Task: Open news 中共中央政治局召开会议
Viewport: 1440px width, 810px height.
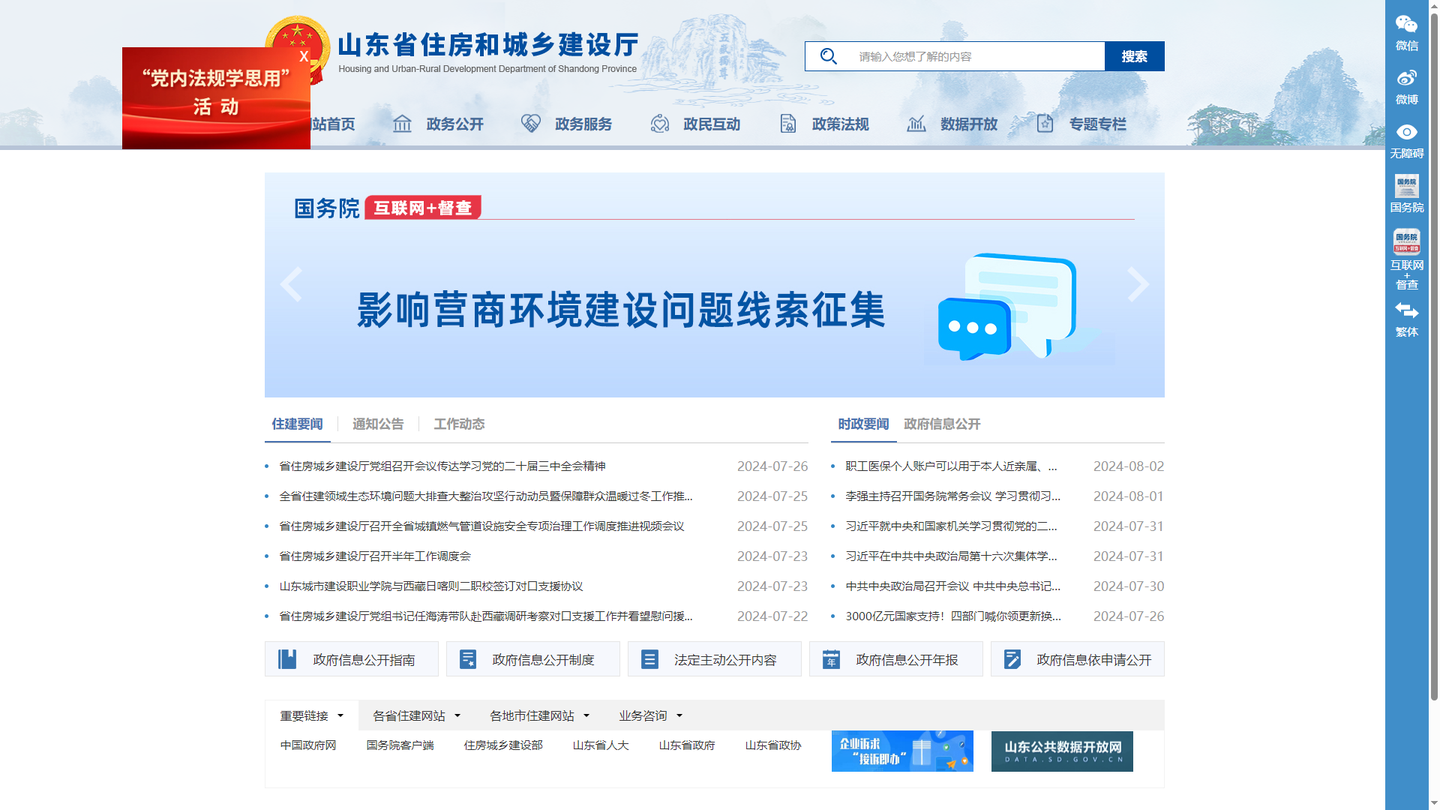Action: (953, 586)
